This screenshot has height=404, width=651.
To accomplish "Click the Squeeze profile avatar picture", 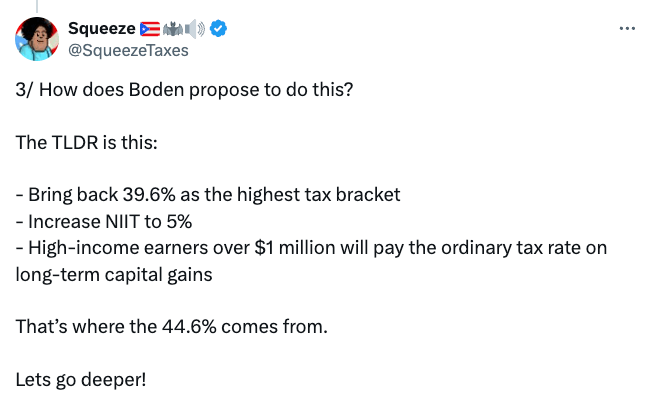I will point(36,38).
